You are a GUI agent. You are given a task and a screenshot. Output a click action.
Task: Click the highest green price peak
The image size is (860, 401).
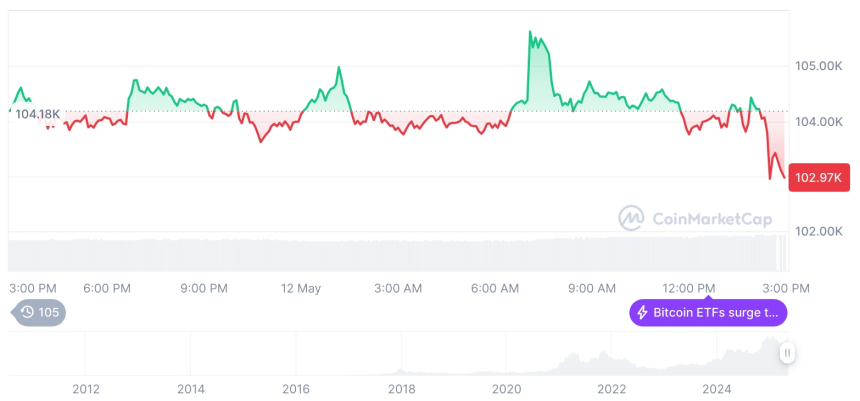530,33
